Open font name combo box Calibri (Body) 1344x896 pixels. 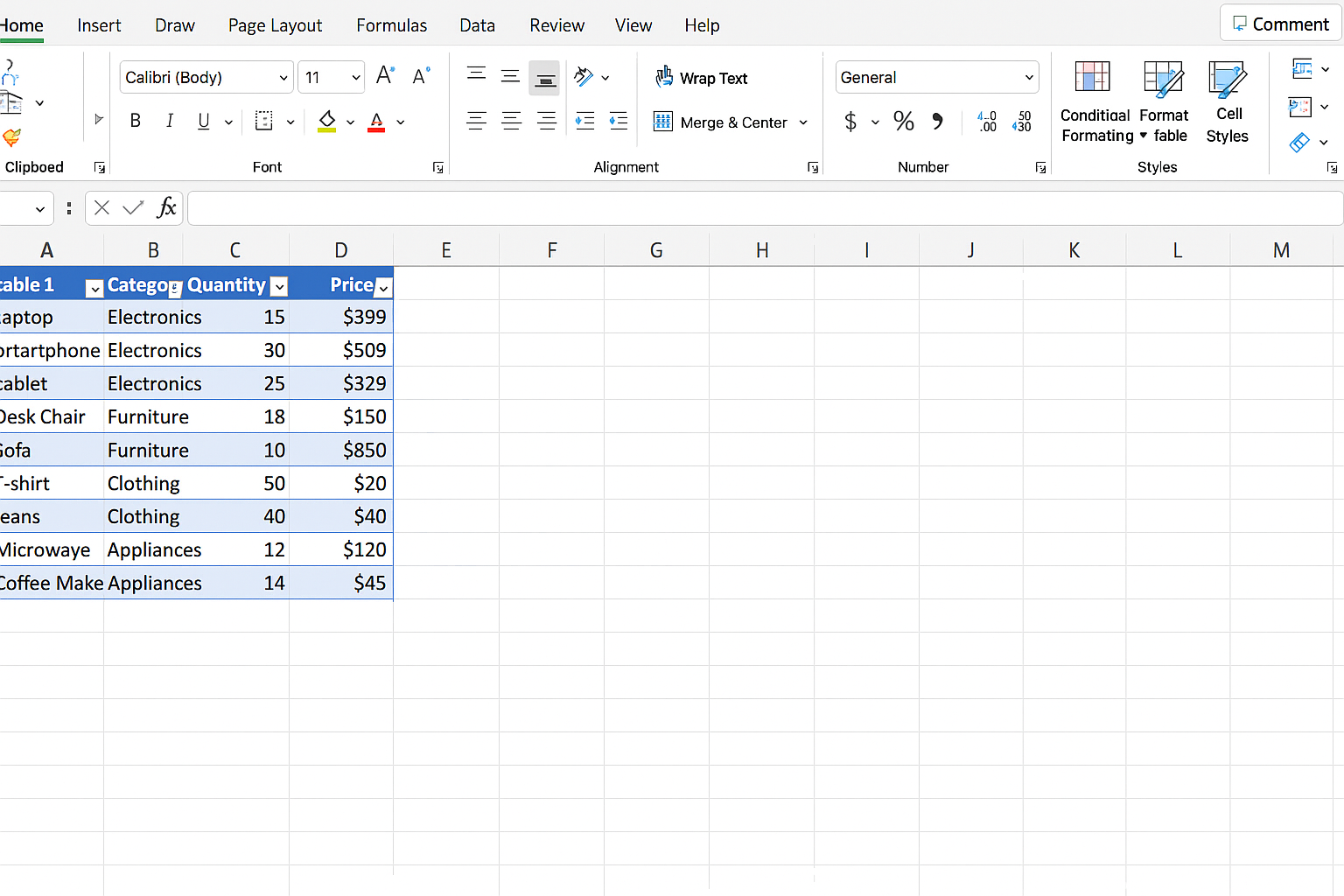206,77
